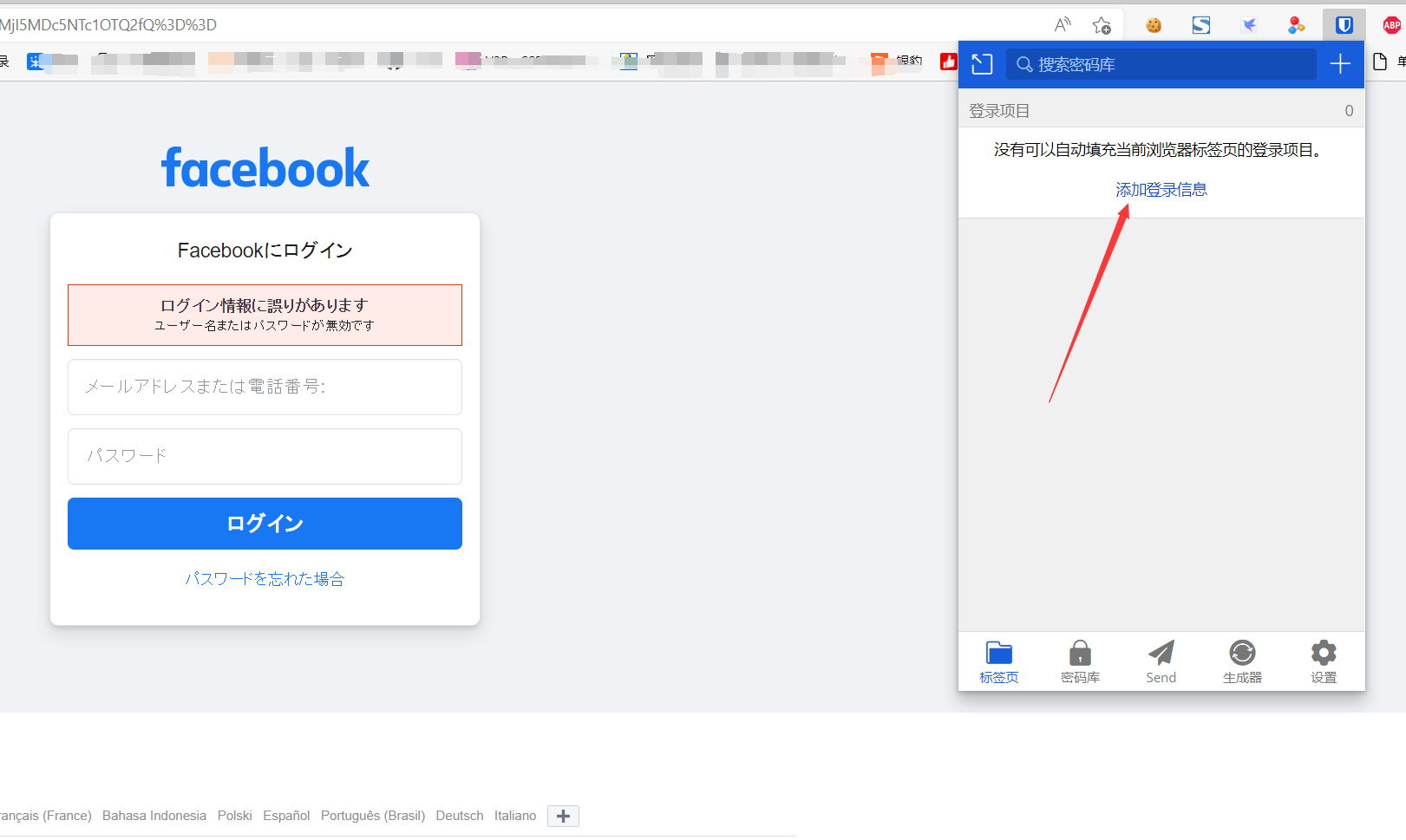Viewport: 1406px width, 840px height.
Task: Open the page icon bookmark at far right
Action: (1380, 62)
